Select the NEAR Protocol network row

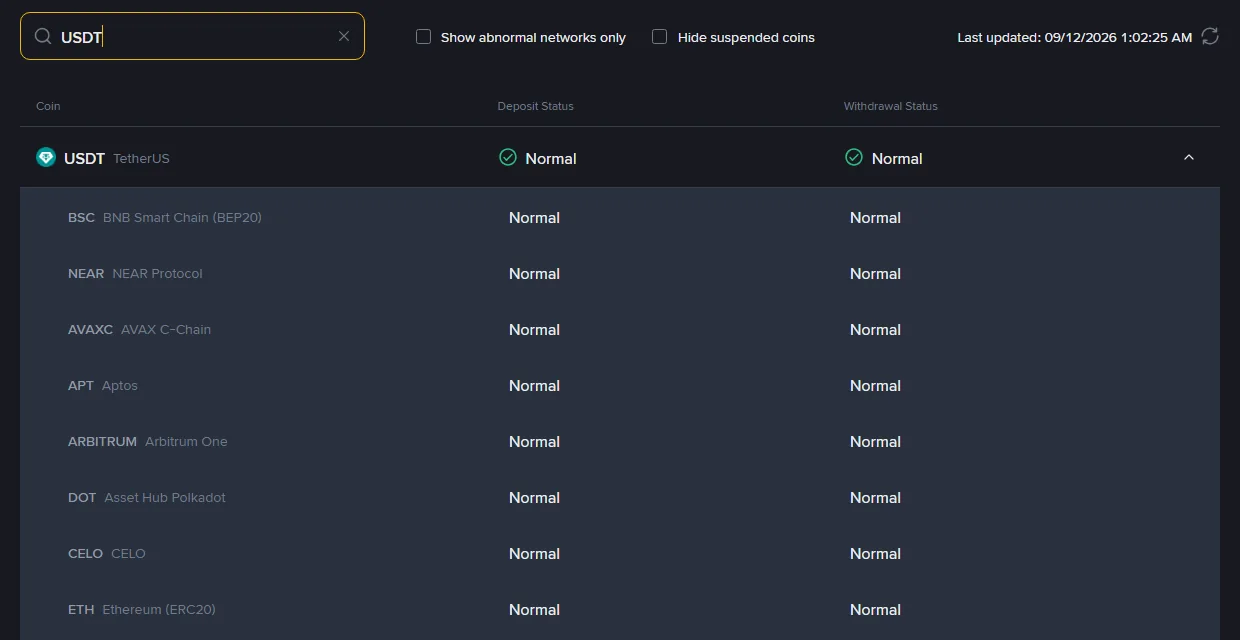(x=620, y=273)
